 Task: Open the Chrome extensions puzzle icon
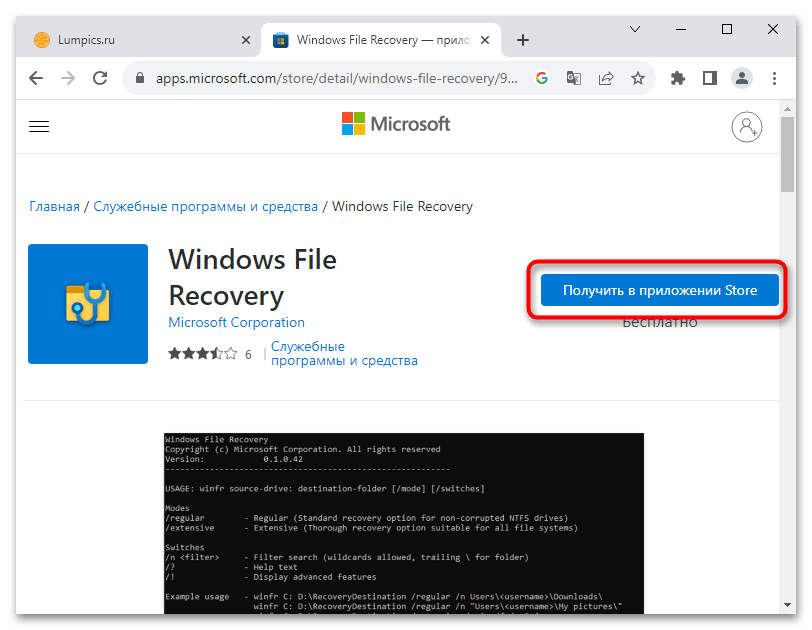click(x=678, y=77)
